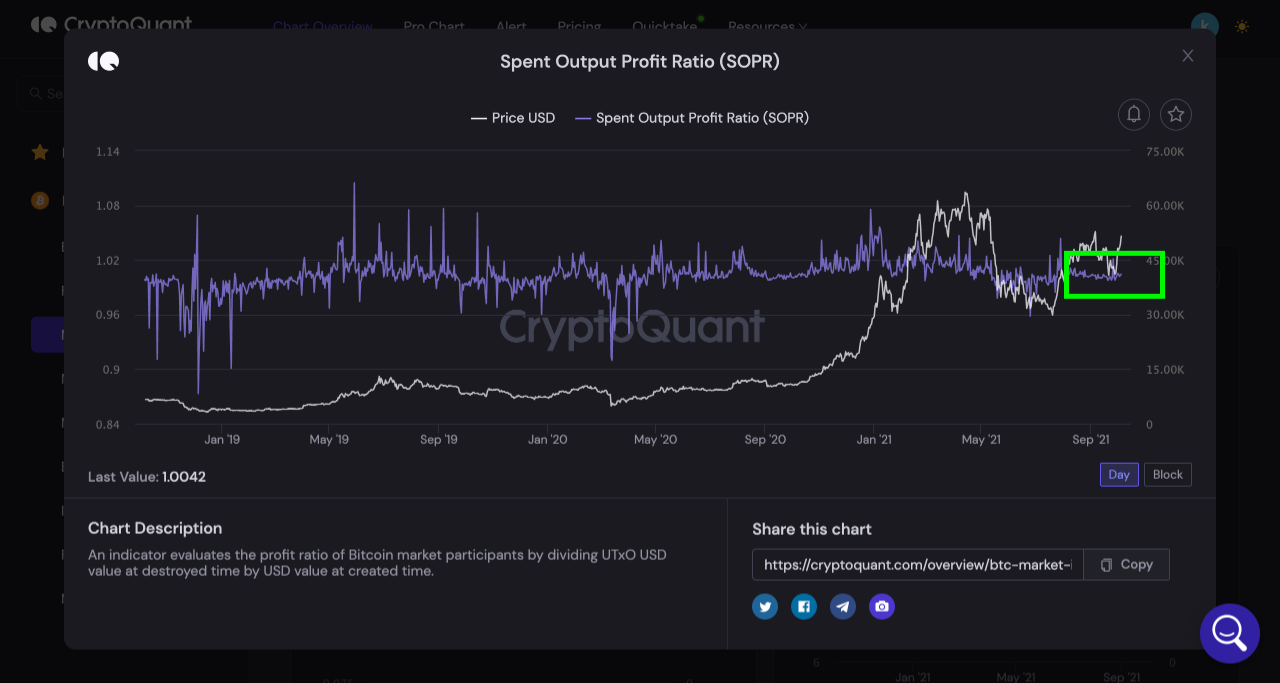The width and height of the screenshot is (1280, 683).
Task: Expand the Resources dropdown
Action: (x=767, y=27)
